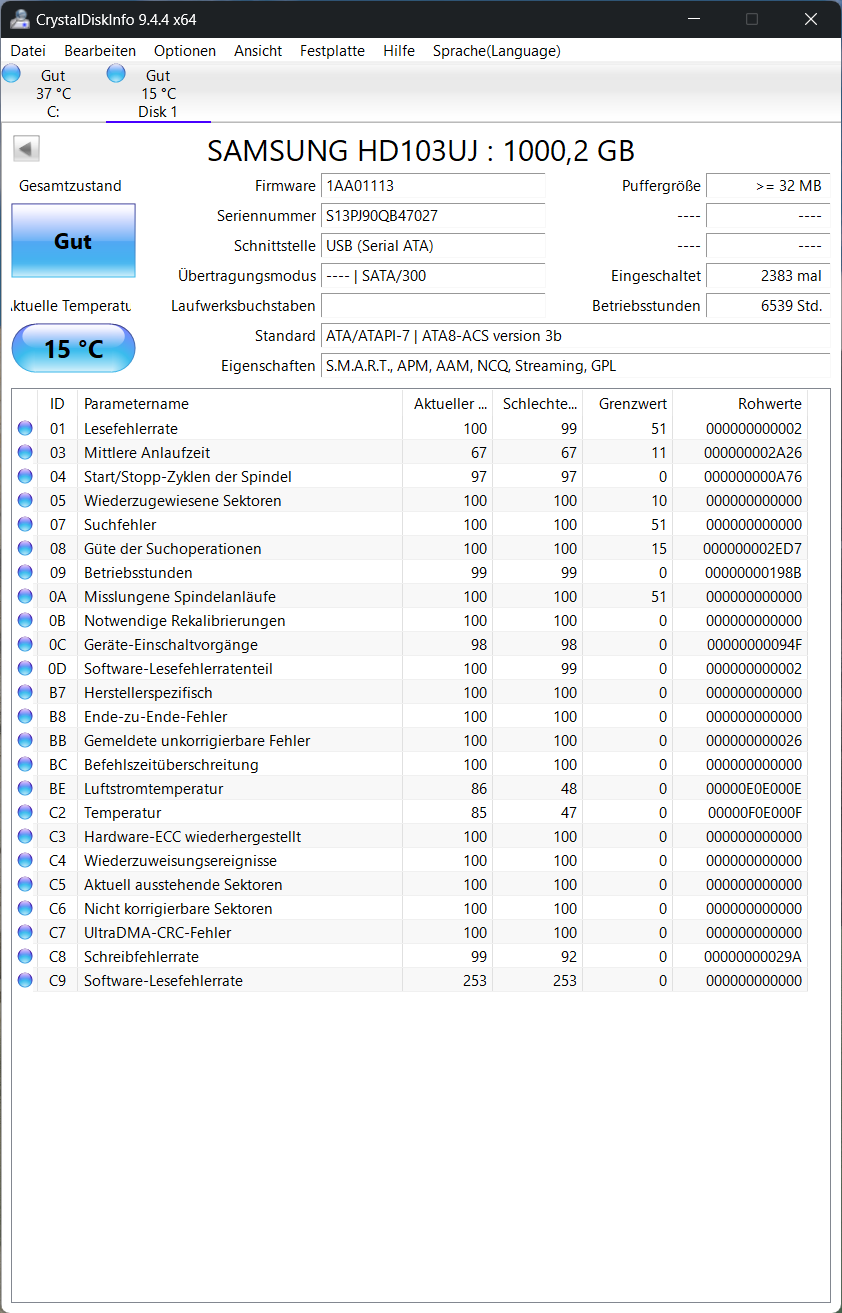Click the status orb for Suchfehler
This screenshot has height=1313, width=842.
[x=25, y=524]
